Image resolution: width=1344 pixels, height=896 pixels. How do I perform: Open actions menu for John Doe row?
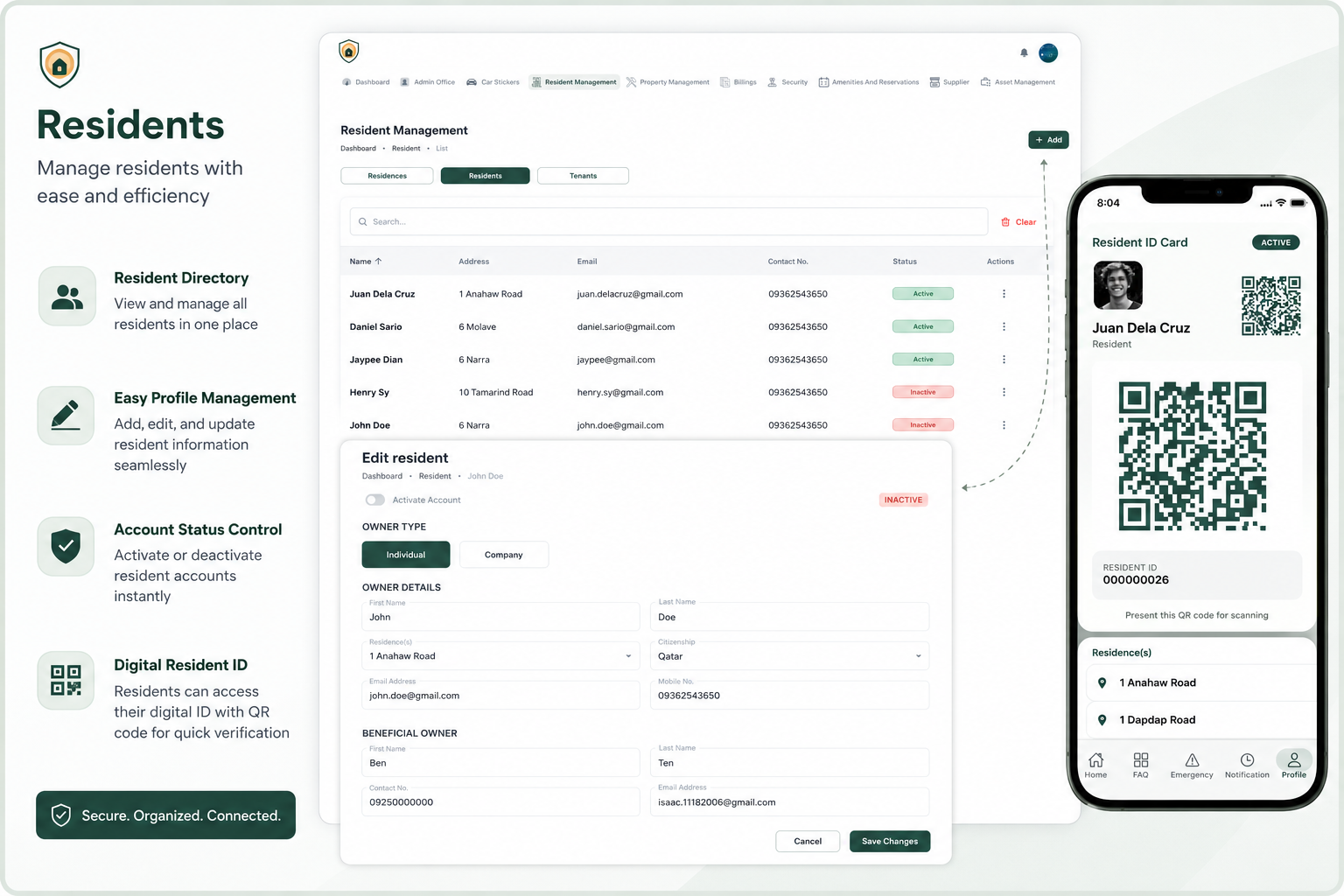[x=1004, y=425]
